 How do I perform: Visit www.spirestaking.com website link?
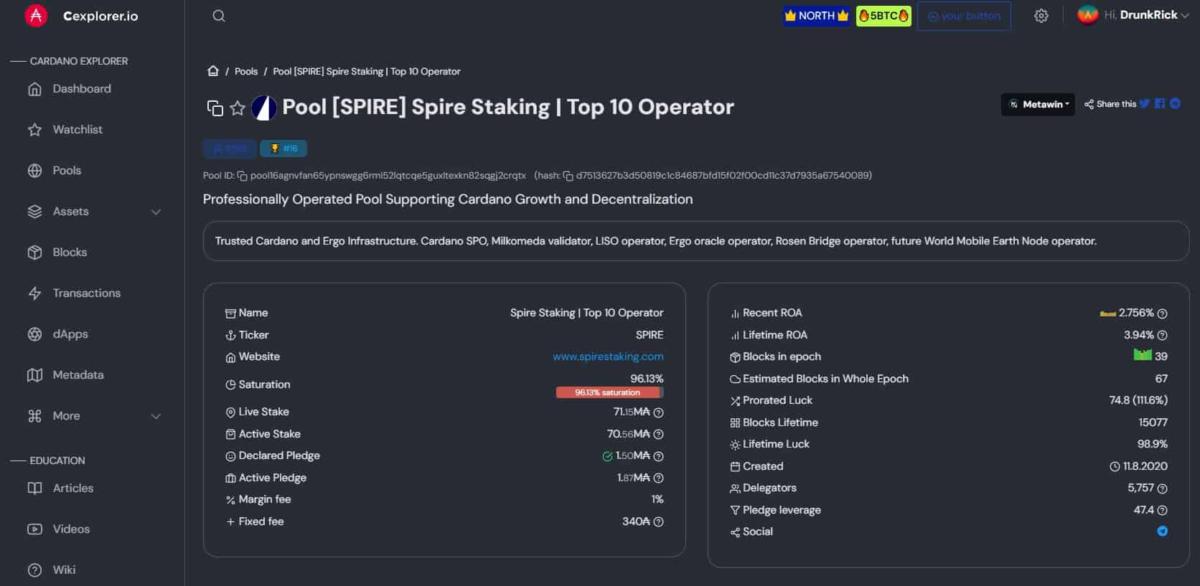coord(608,357)
